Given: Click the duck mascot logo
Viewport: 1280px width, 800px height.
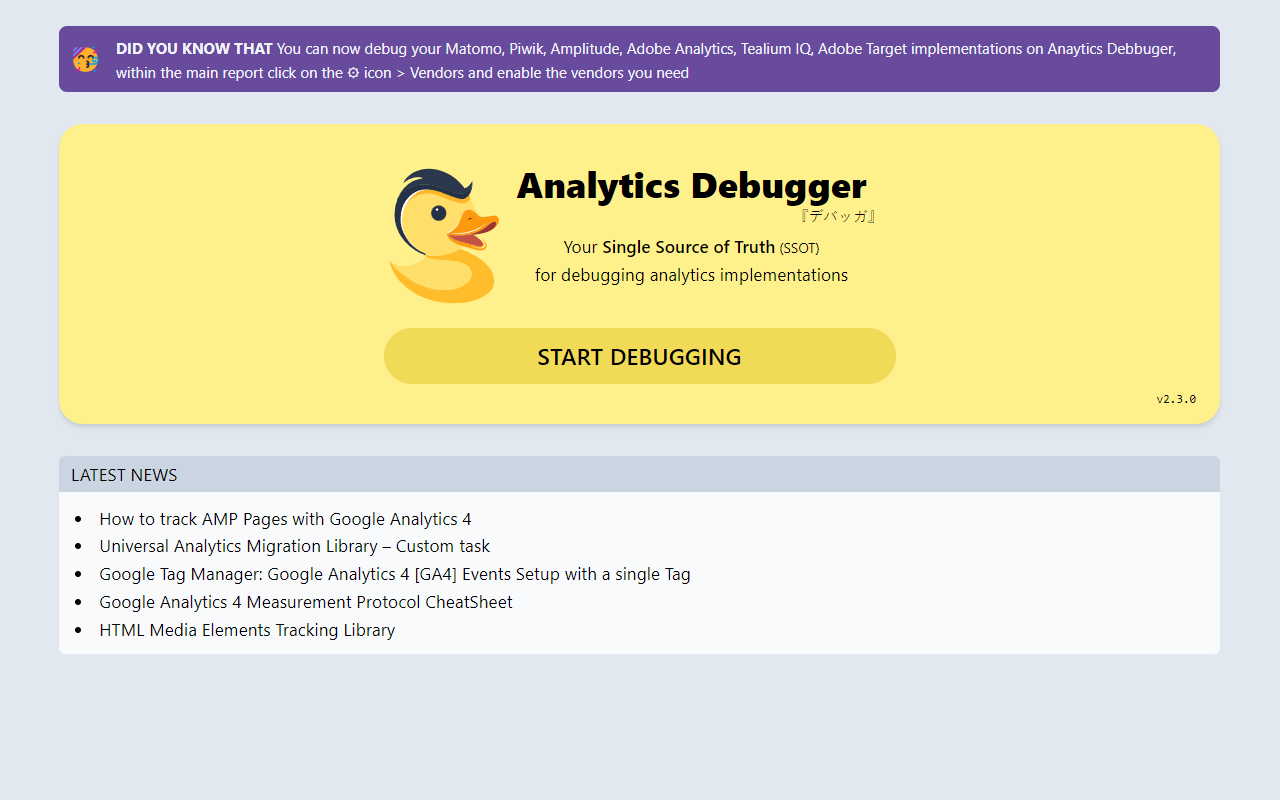Looking at the screenshot, I should [x=444, y=235].
